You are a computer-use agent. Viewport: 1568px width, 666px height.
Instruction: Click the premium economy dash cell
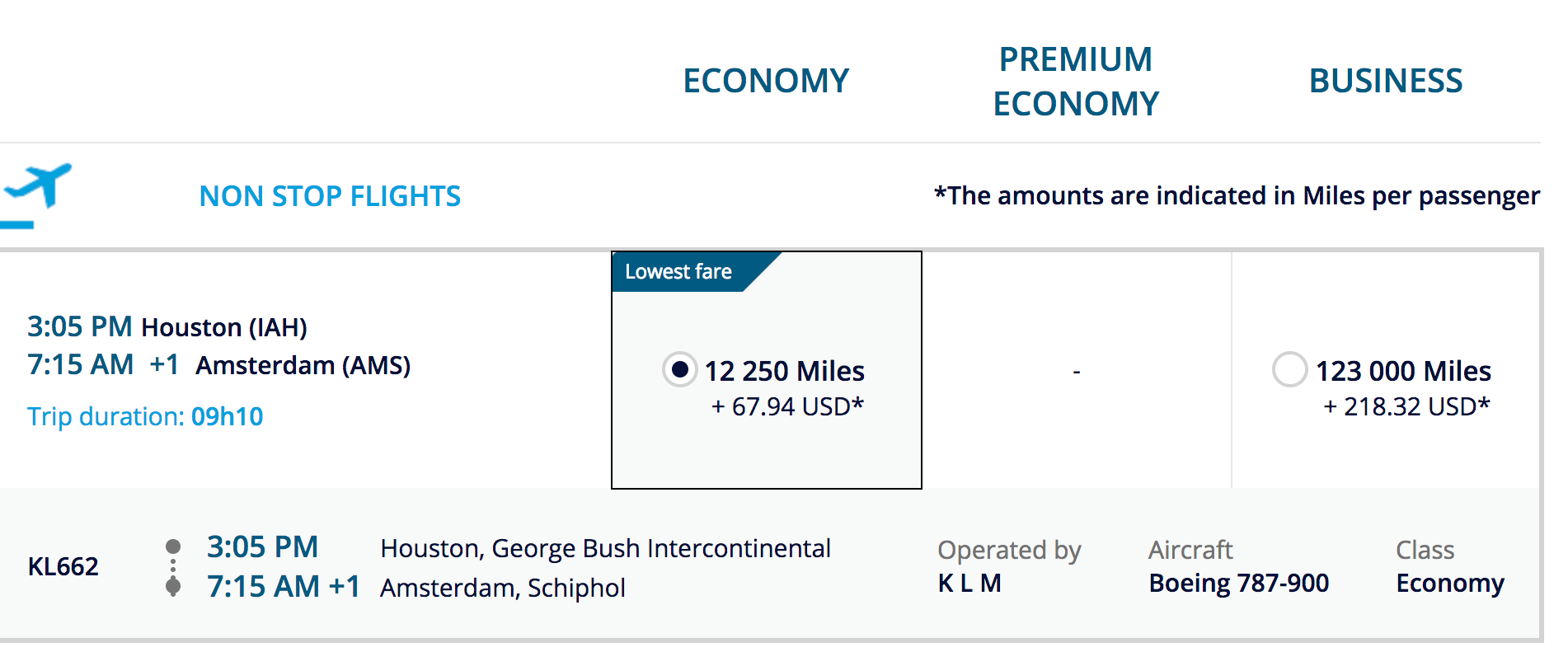tap(1077, 371)
